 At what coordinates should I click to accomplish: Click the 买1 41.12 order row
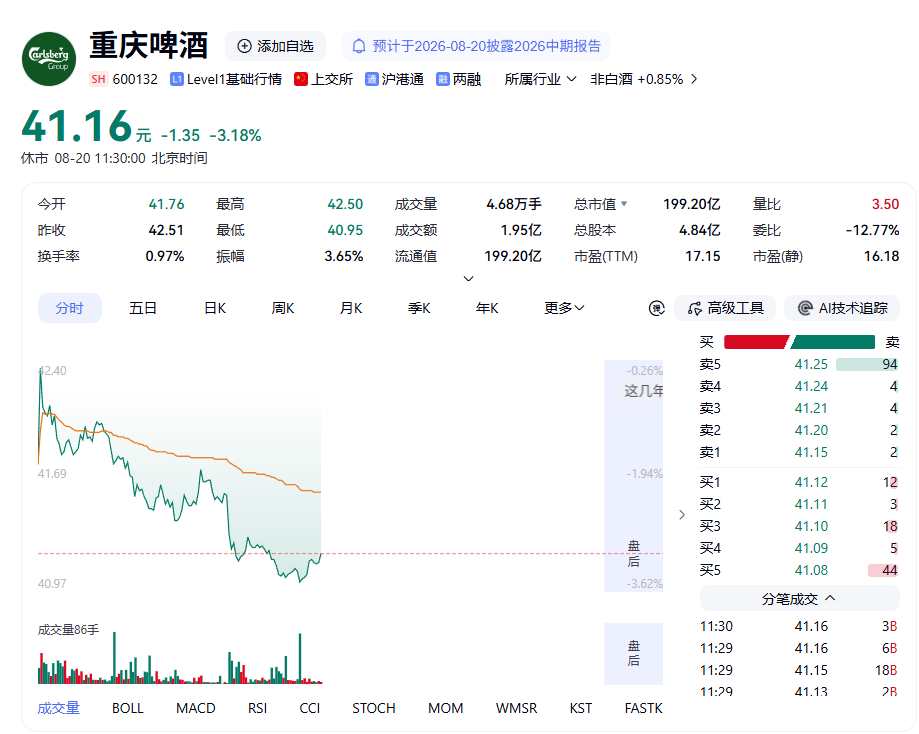pos(799,482)
